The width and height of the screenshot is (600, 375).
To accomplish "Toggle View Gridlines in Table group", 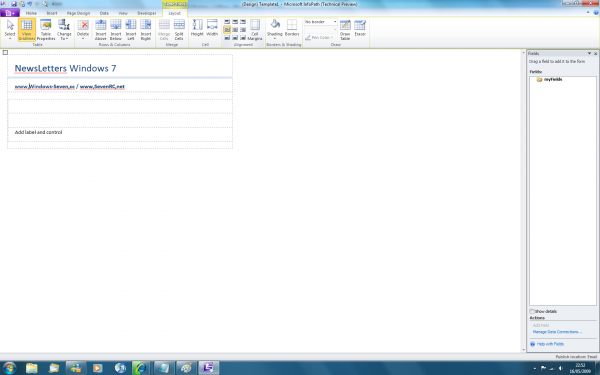I will 26,29.
